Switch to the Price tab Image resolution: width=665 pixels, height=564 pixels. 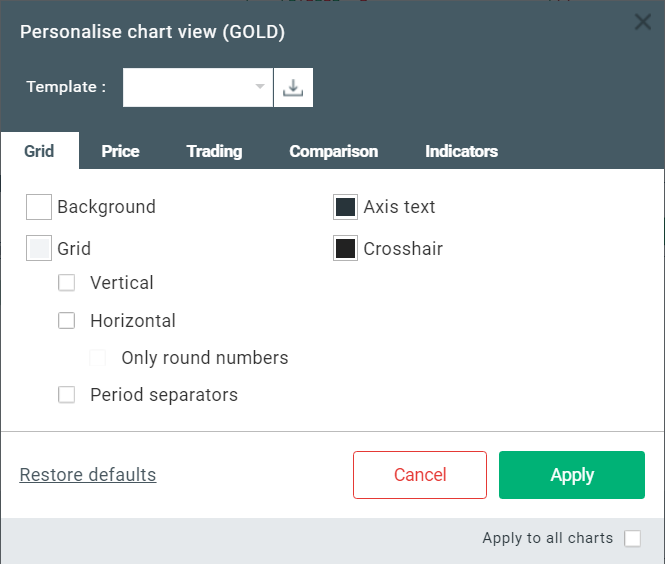point(120,152)
